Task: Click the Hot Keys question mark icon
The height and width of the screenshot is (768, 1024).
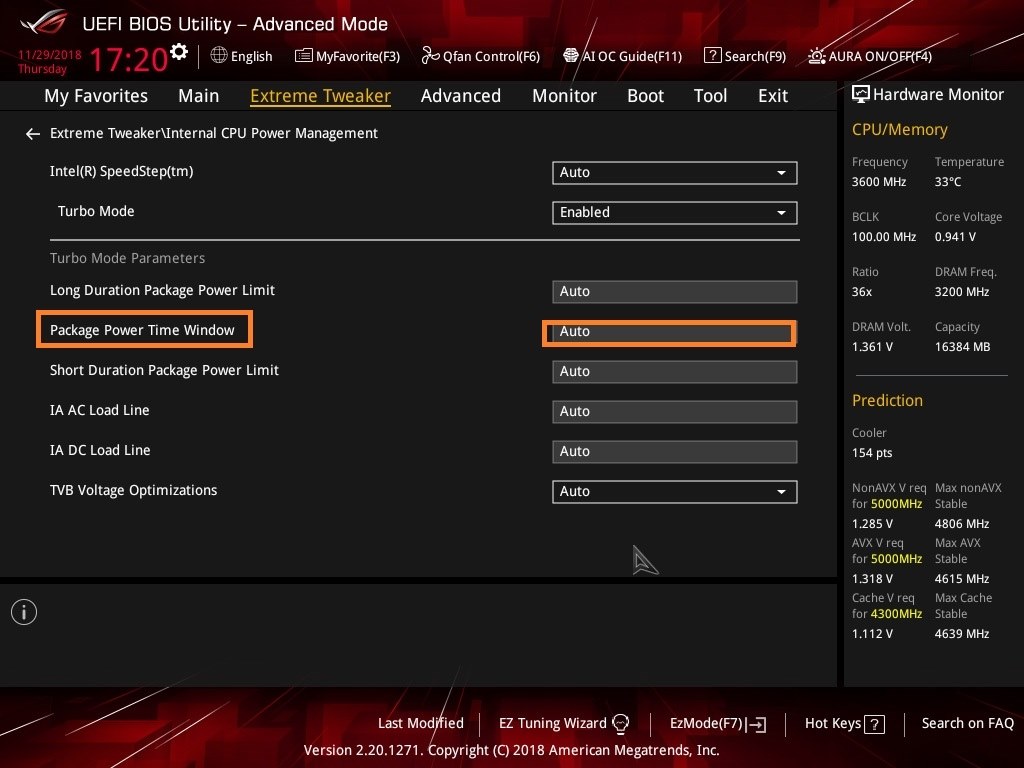Action: click(874, 724)
